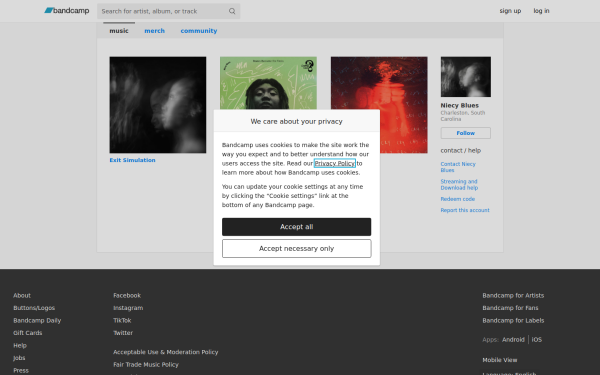Viewport: 600px width, 375px height.
Task: Click Report this account
Action: point(465,210)
